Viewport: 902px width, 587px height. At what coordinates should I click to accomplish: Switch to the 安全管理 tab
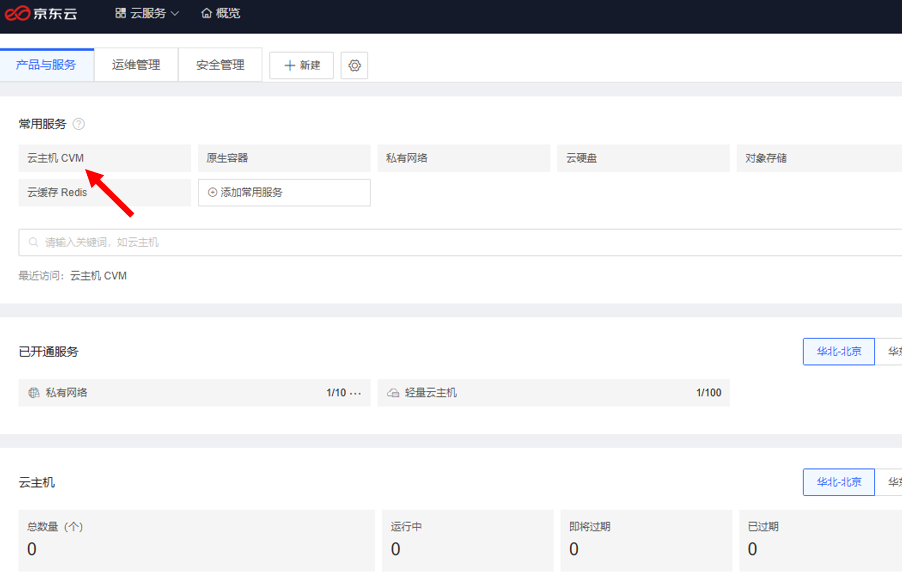click(220, 65)
